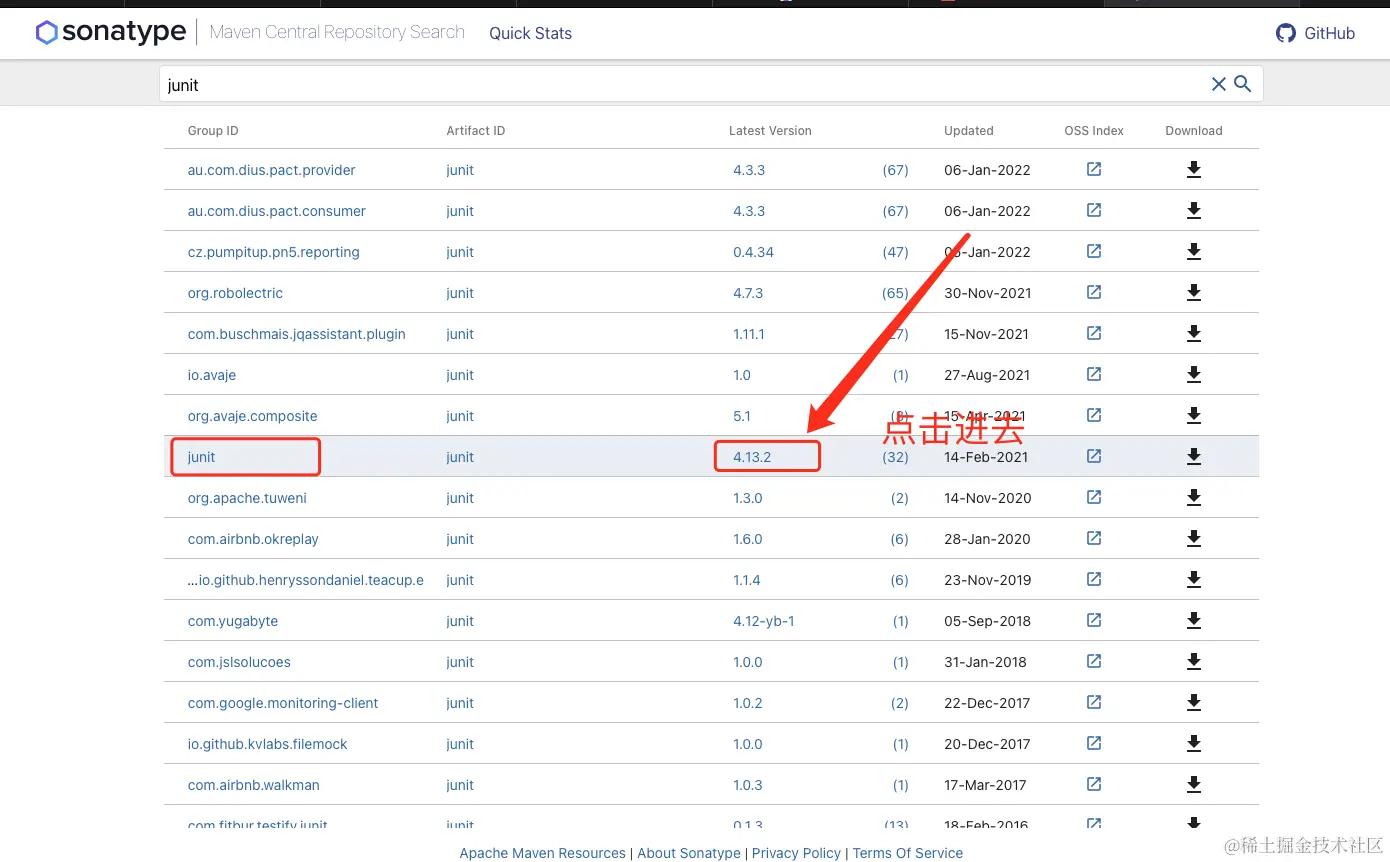Open OSS Index for au.com.dius.pact.consumer
This screenshot has height=862, width=1390.
pyautogui.click(x=1094, y=211)
